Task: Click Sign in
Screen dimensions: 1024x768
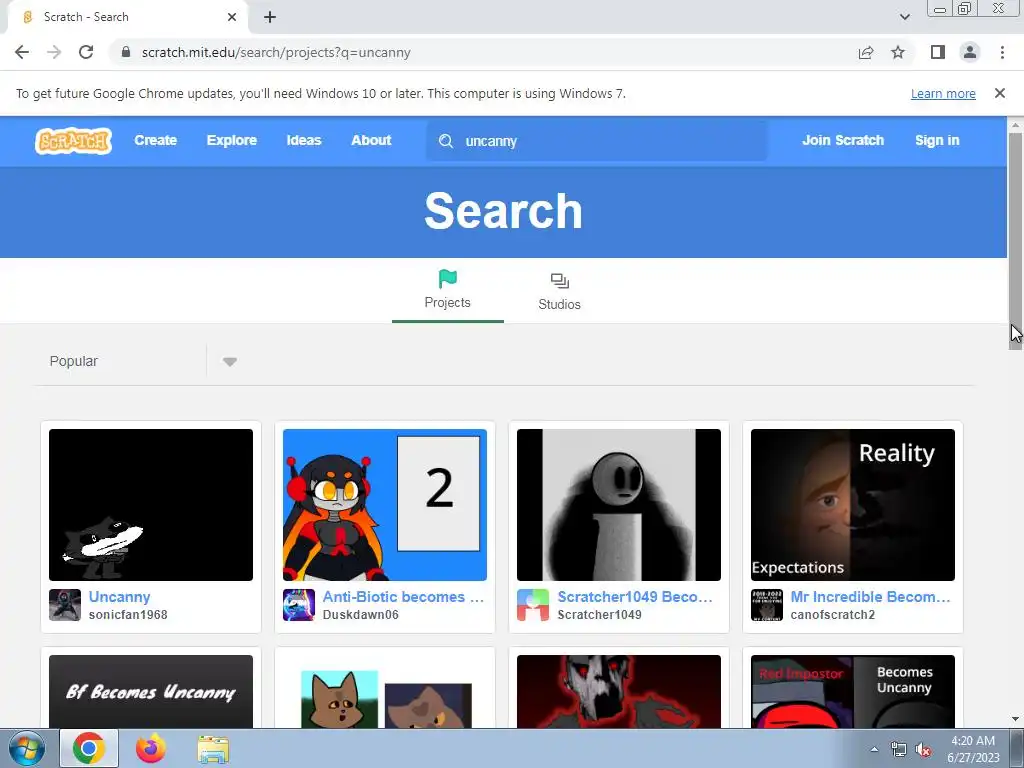Action: (936, 140)
